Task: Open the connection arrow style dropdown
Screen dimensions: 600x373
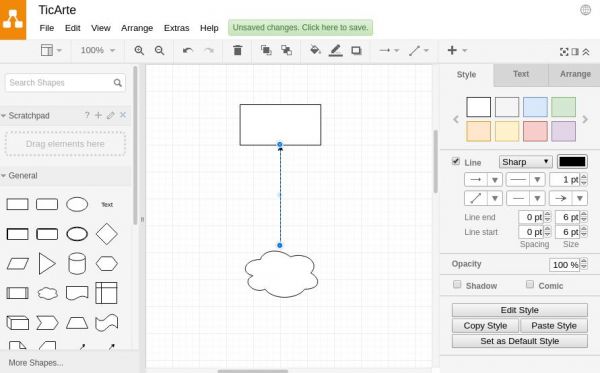Action: [x=389, y=50]
